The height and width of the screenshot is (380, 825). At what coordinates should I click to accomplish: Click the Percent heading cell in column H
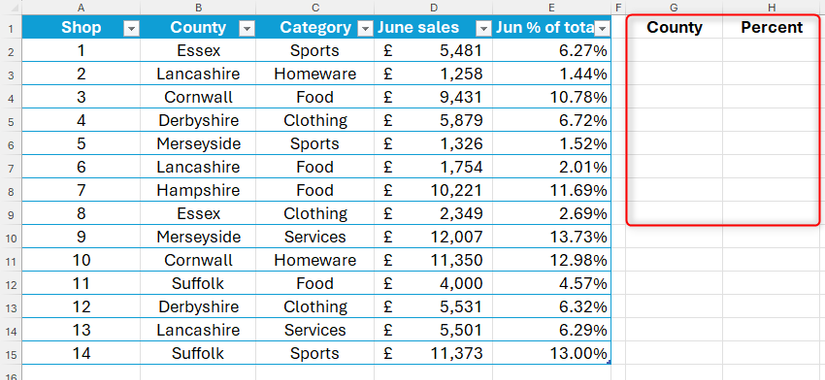coord(771,27)
